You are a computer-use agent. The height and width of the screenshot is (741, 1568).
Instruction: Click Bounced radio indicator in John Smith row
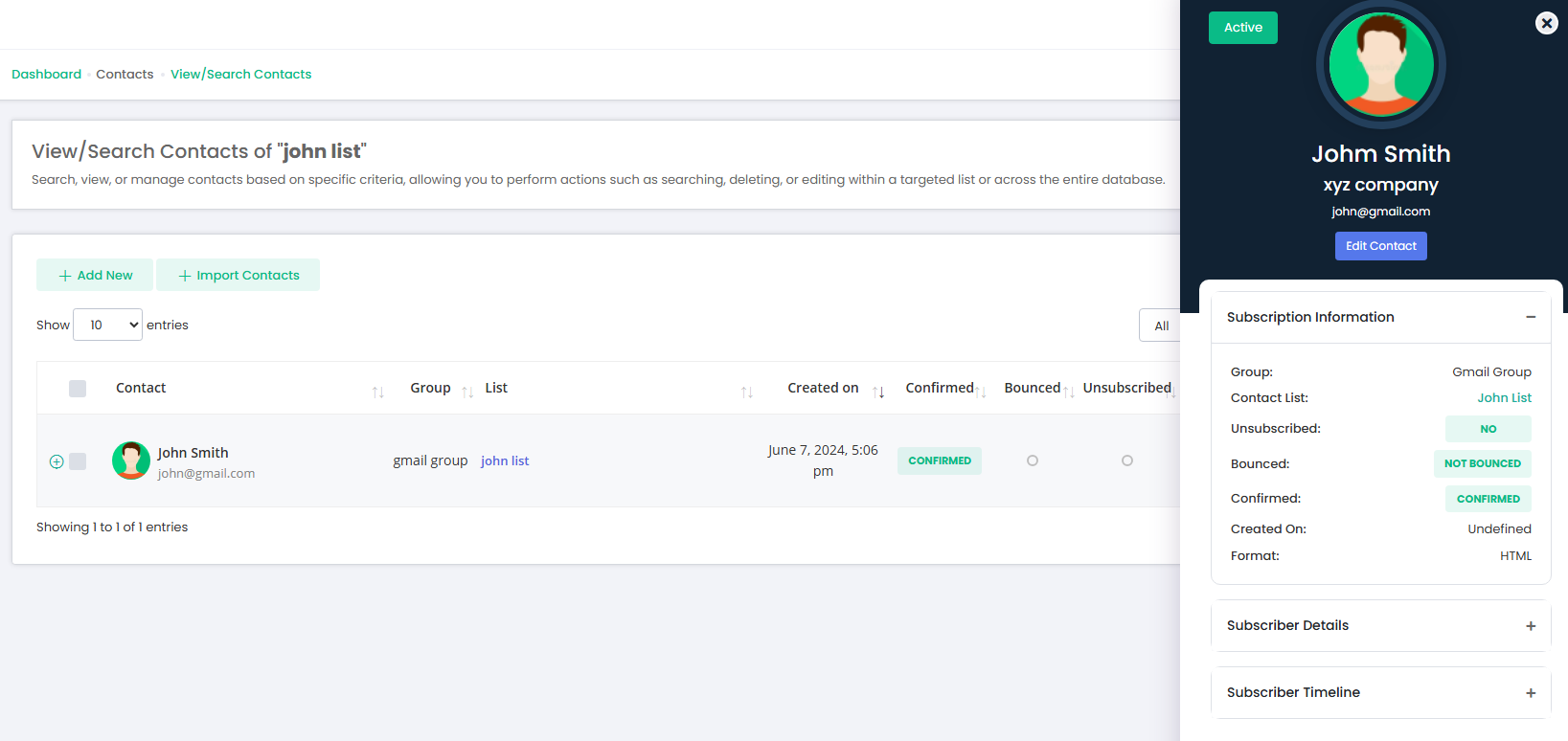coord(1033,460)
